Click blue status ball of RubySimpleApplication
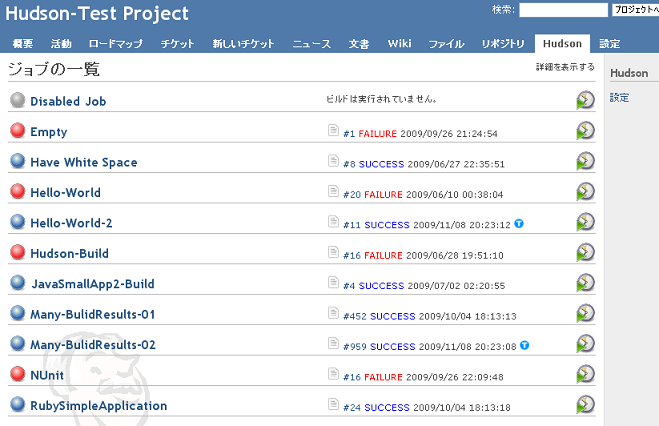659x426 pixels. coord(18,404)
